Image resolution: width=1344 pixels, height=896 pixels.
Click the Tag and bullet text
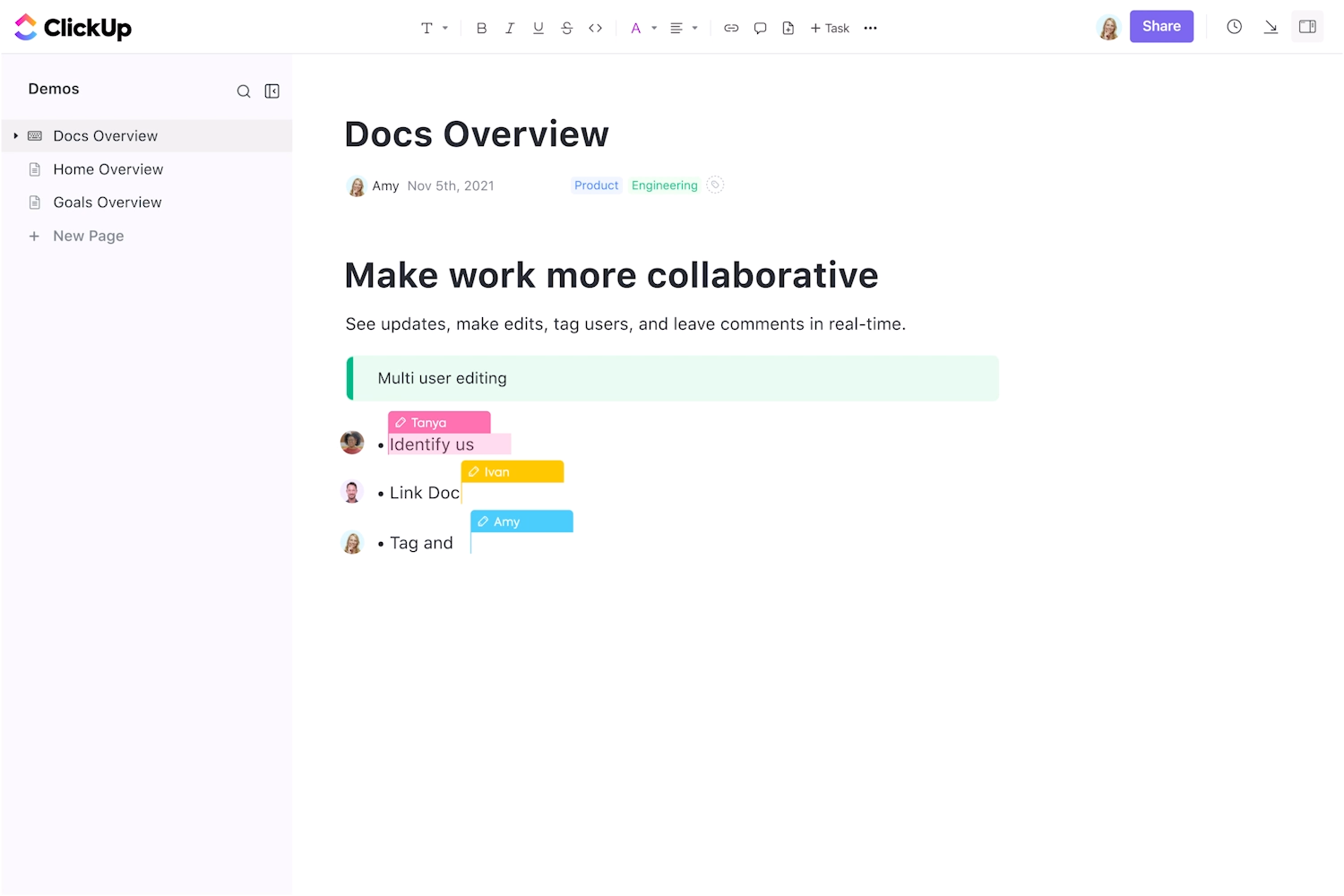click(421, 543)
